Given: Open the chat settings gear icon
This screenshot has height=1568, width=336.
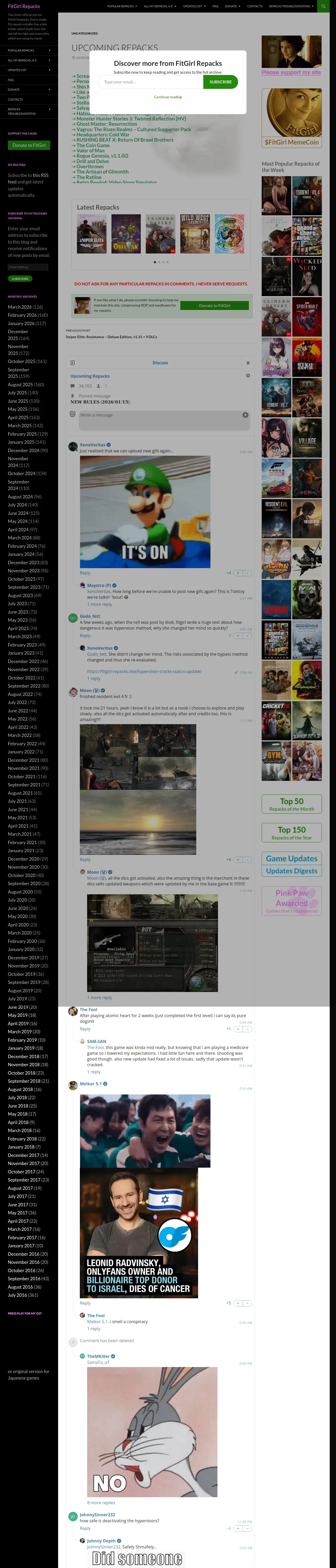Looking at the screenshot, I should pos(248,376).
